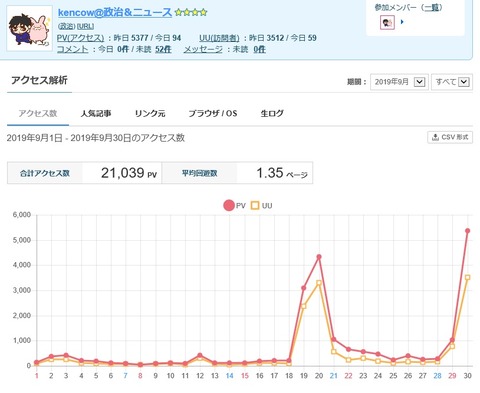
Task: Click the 政治 category link
Action: pyautogui.click(x=66, y=26)
